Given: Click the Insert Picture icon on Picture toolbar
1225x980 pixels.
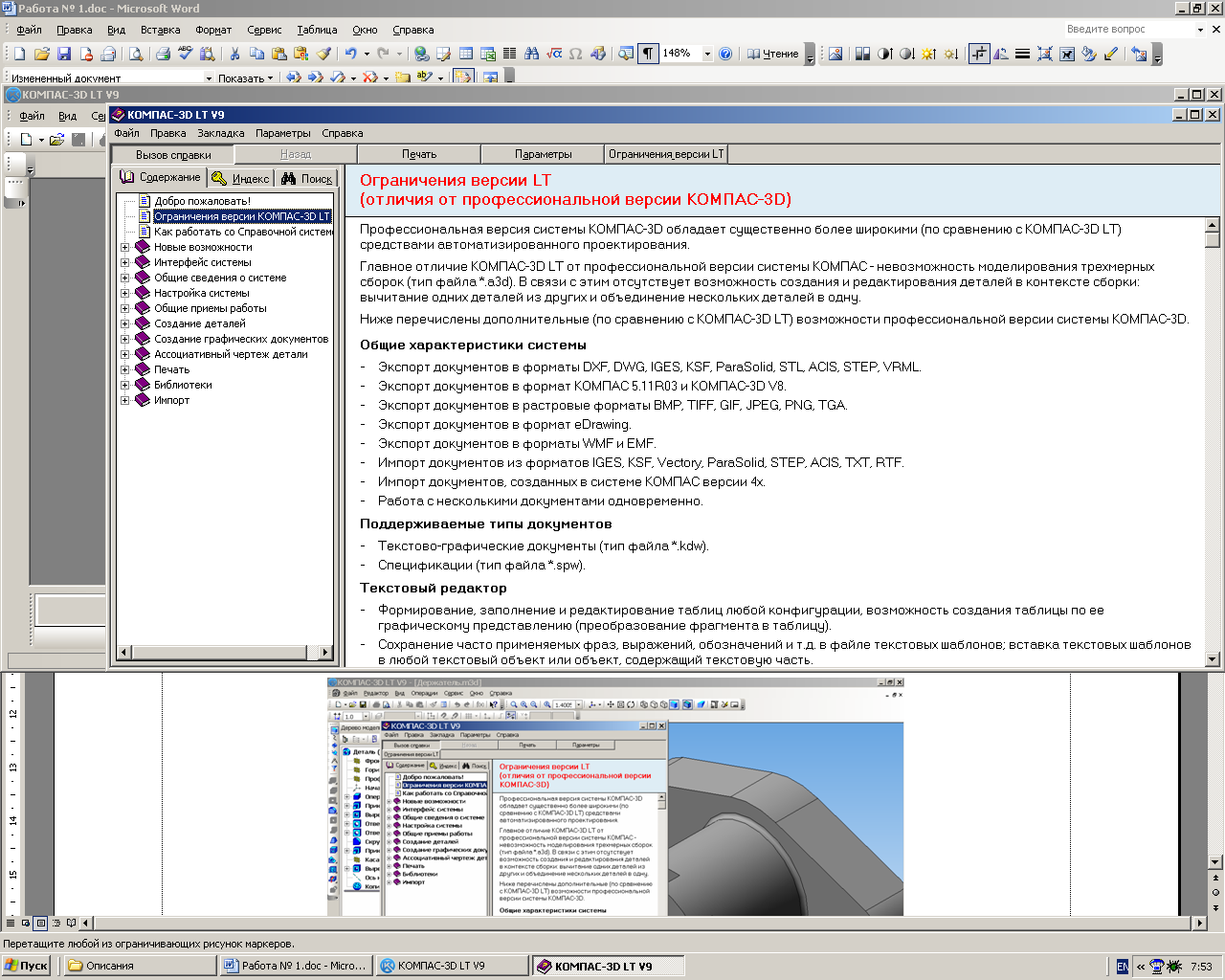Looking at the screenshot, I should coord(835,54).
